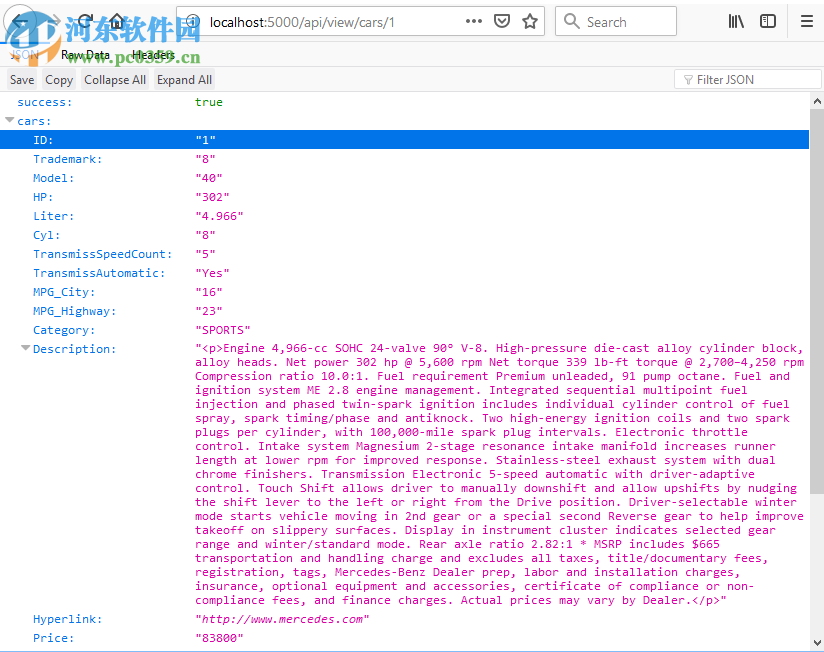Click Expand All in the JSON viewer

click(x=184, y=79)
